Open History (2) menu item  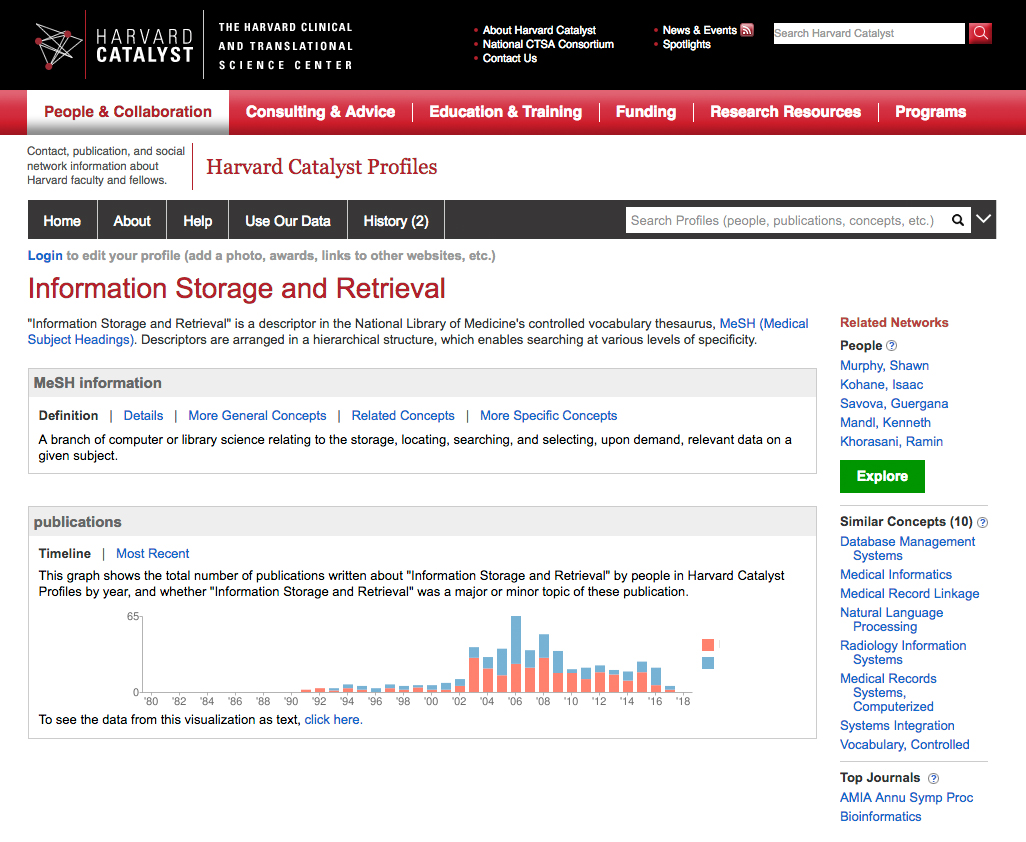click(x=396, y=220)
